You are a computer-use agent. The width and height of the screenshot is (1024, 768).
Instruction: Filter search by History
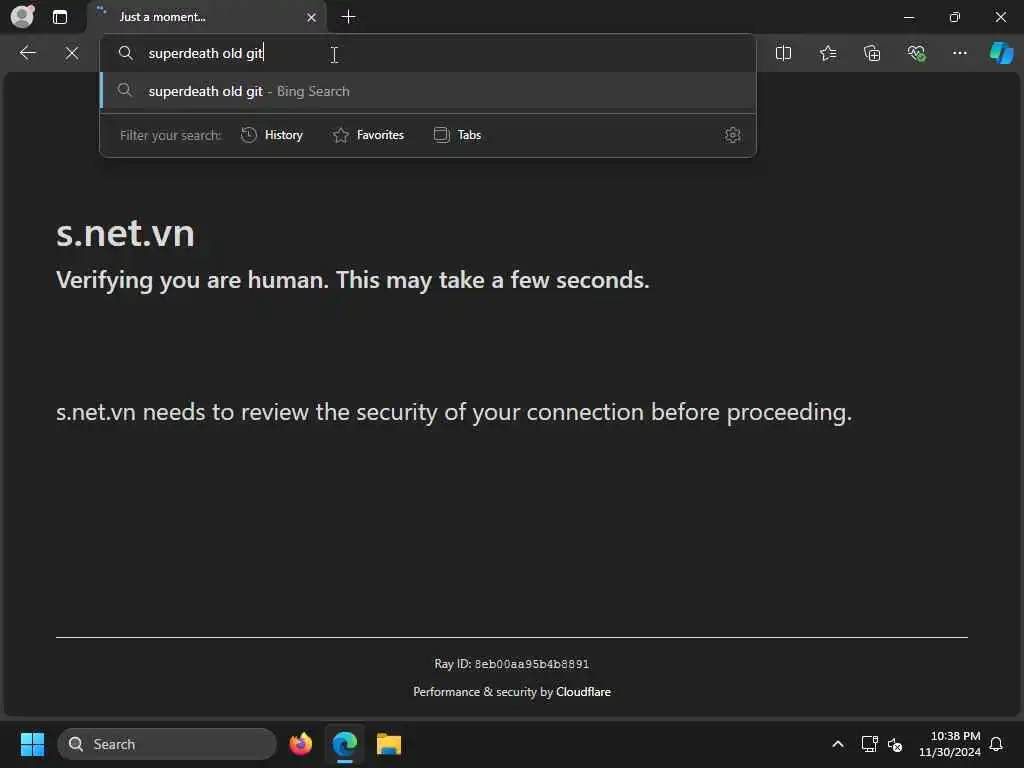(272, 135)
